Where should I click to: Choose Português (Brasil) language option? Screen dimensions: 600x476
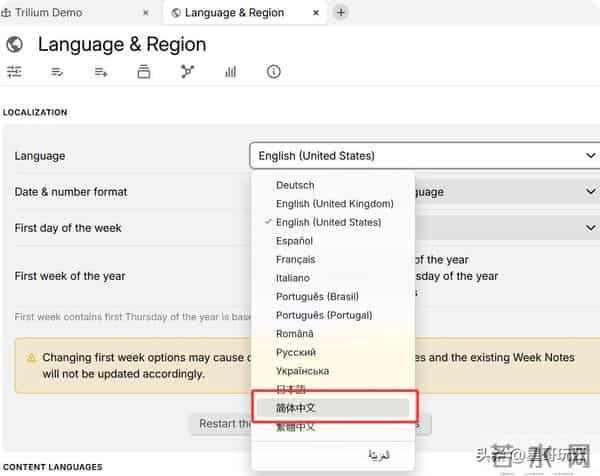coord(317,296)
